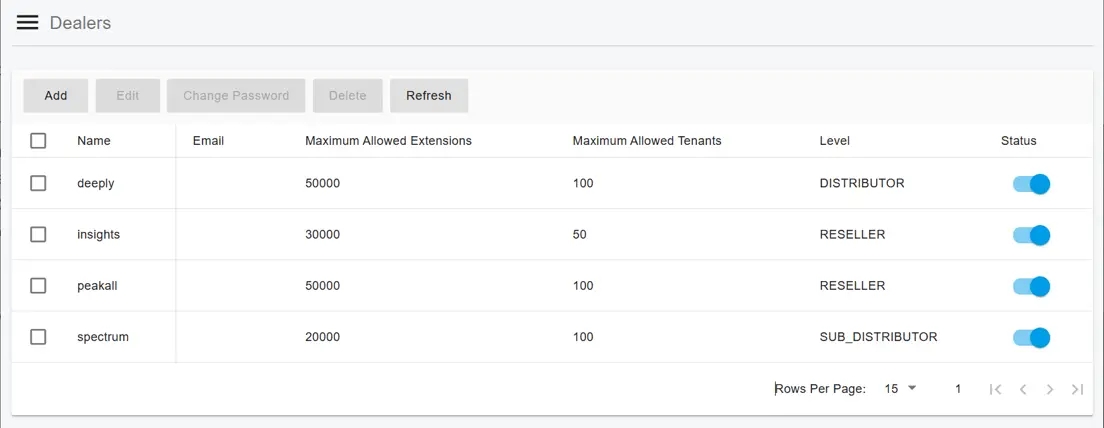The height and width of the screenshot is (428, 1104).
Task: Jump to last page of dealers
Action: click(x=1077, y=389)
